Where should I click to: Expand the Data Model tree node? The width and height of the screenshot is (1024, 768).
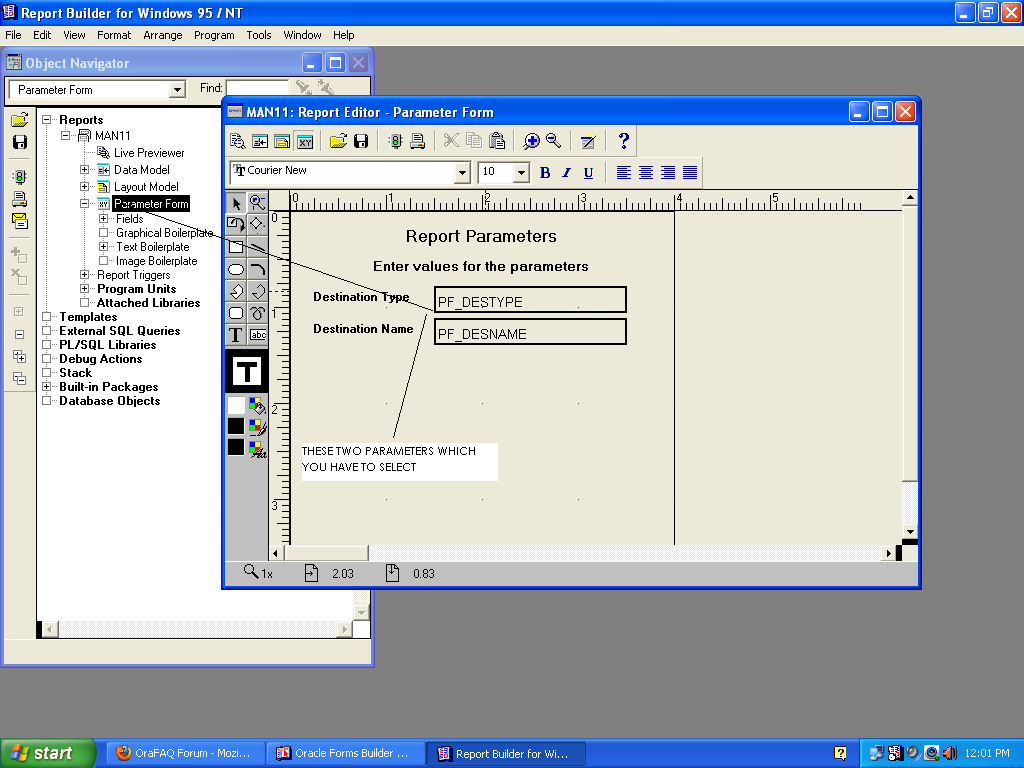[x=85, y=170]
